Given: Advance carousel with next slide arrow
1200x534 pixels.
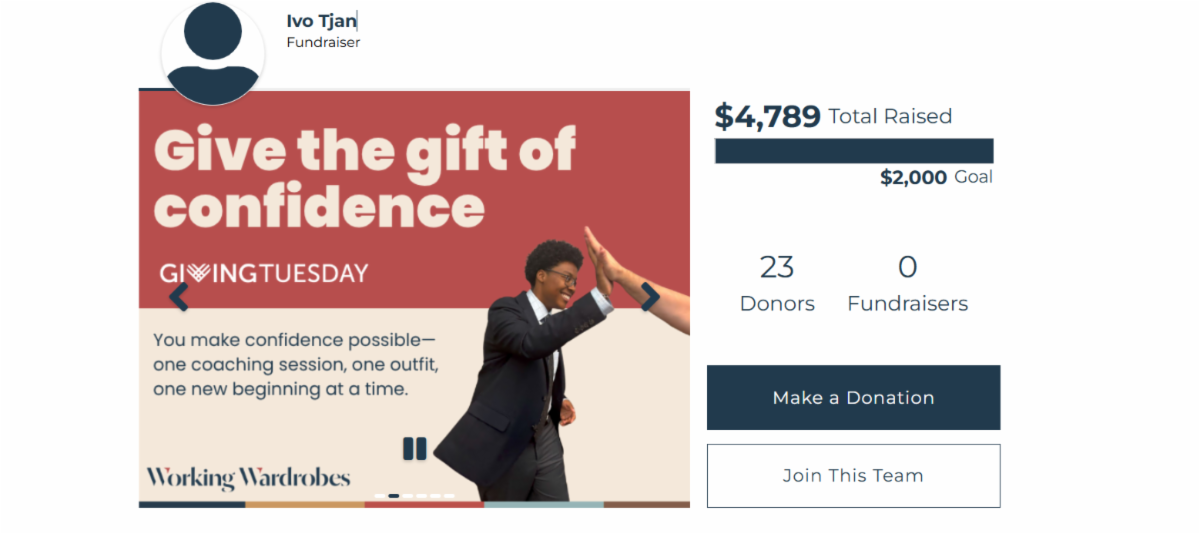Looking at the screenshot, I should (650, 297).
